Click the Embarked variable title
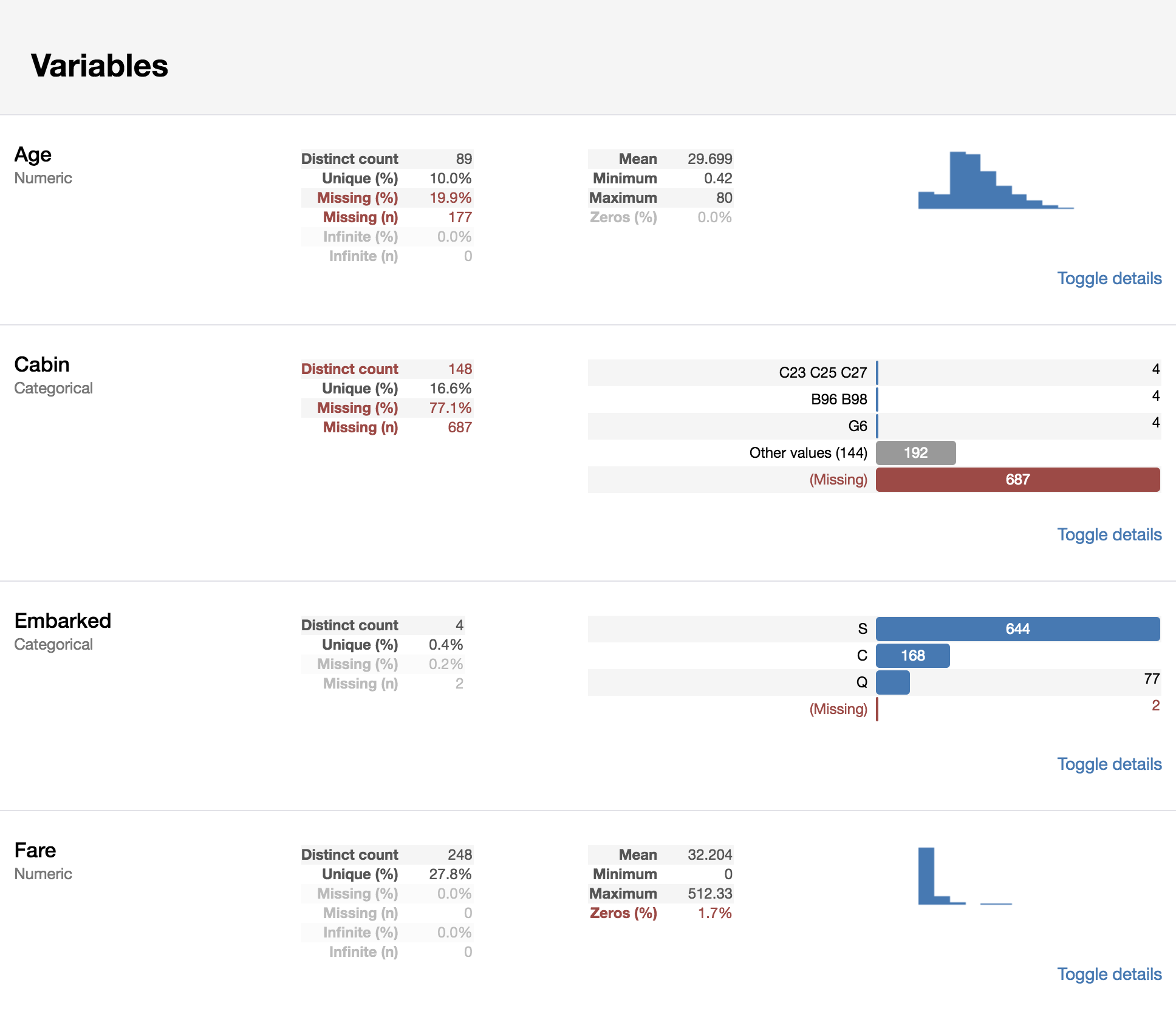 (x=63, y=621)
